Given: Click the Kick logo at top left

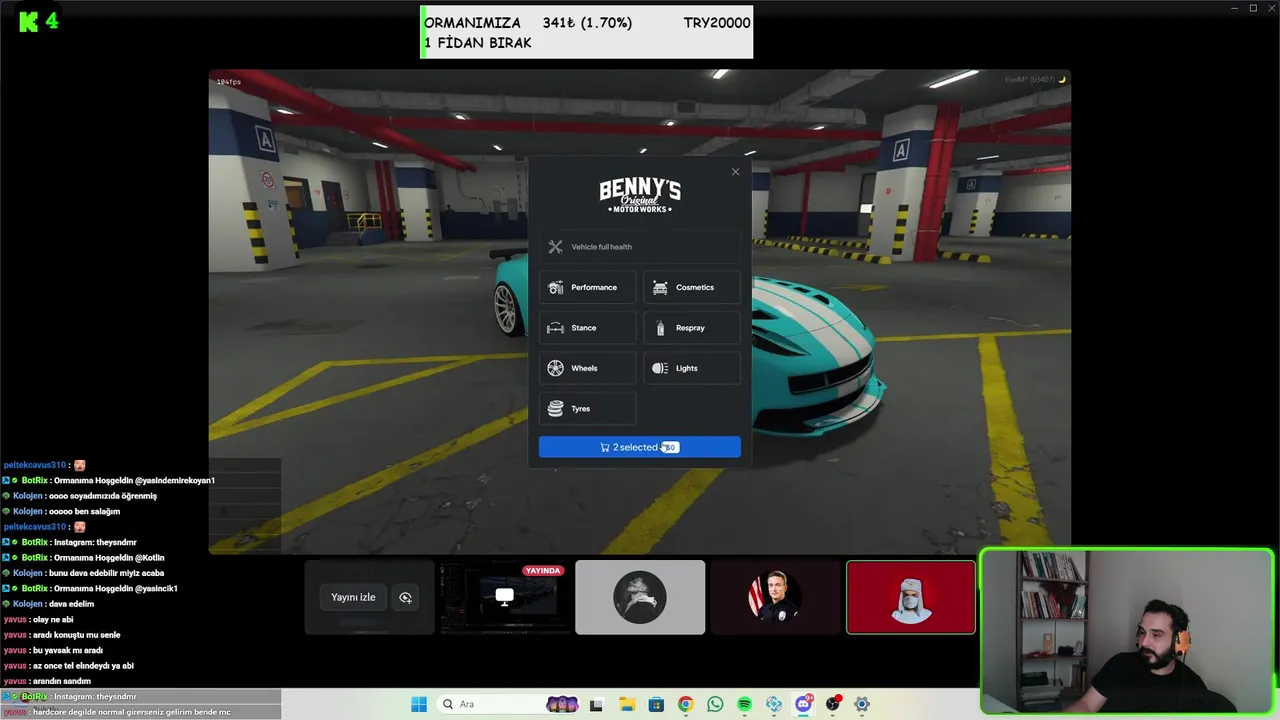Looking at the screenshot, I should pos(29,21).
